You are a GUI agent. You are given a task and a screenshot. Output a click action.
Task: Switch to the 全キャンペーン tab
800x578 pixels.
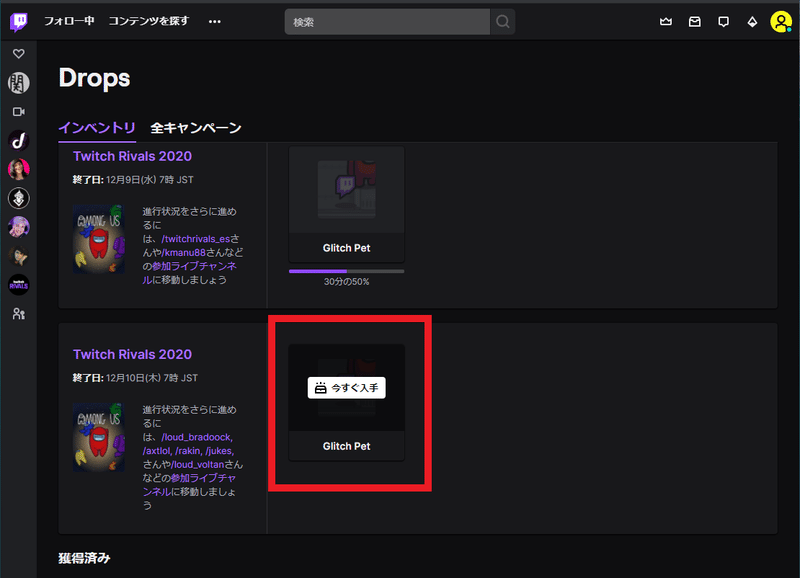[x=195, y=128]
